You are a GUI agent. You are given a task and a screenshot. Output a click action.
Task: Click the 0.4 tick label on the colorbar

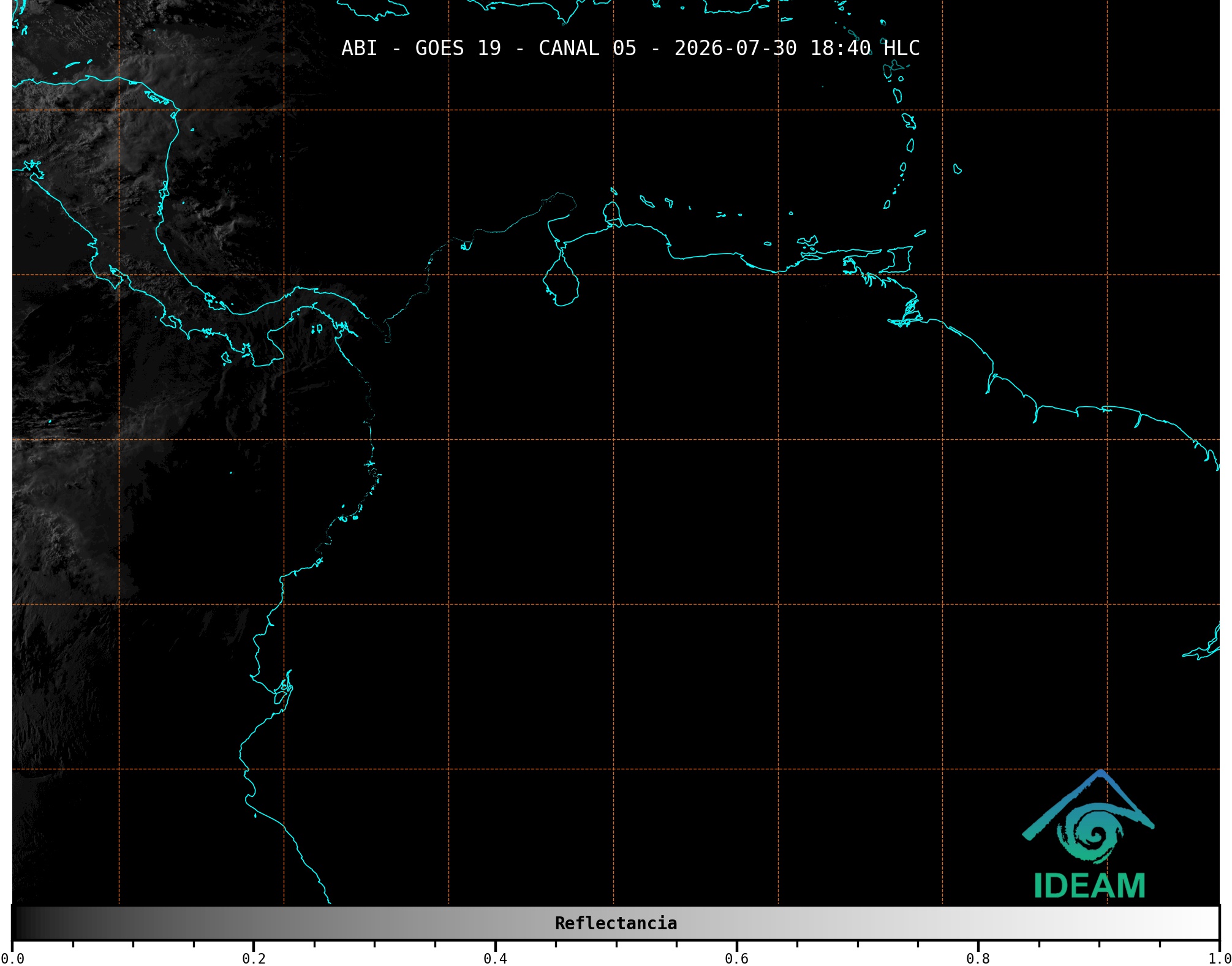tap(495, 958)
